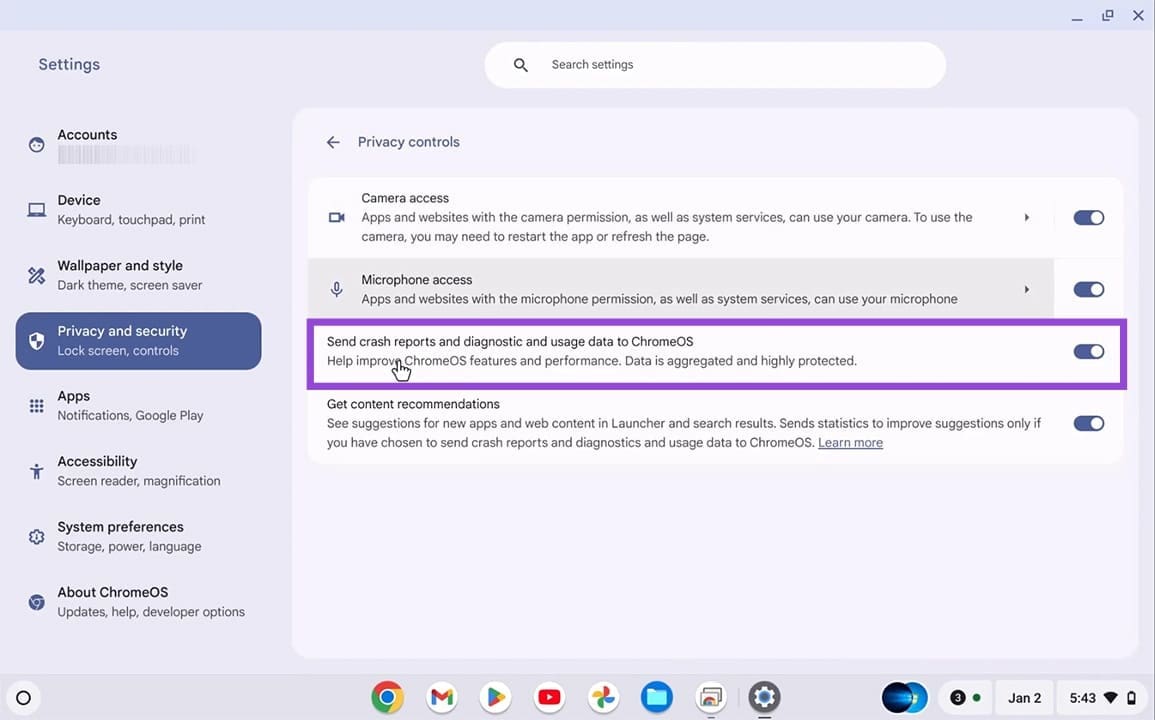Expand the Camera access row chevron
This screenshot has width=1155, height=720.
point(1027,217)
